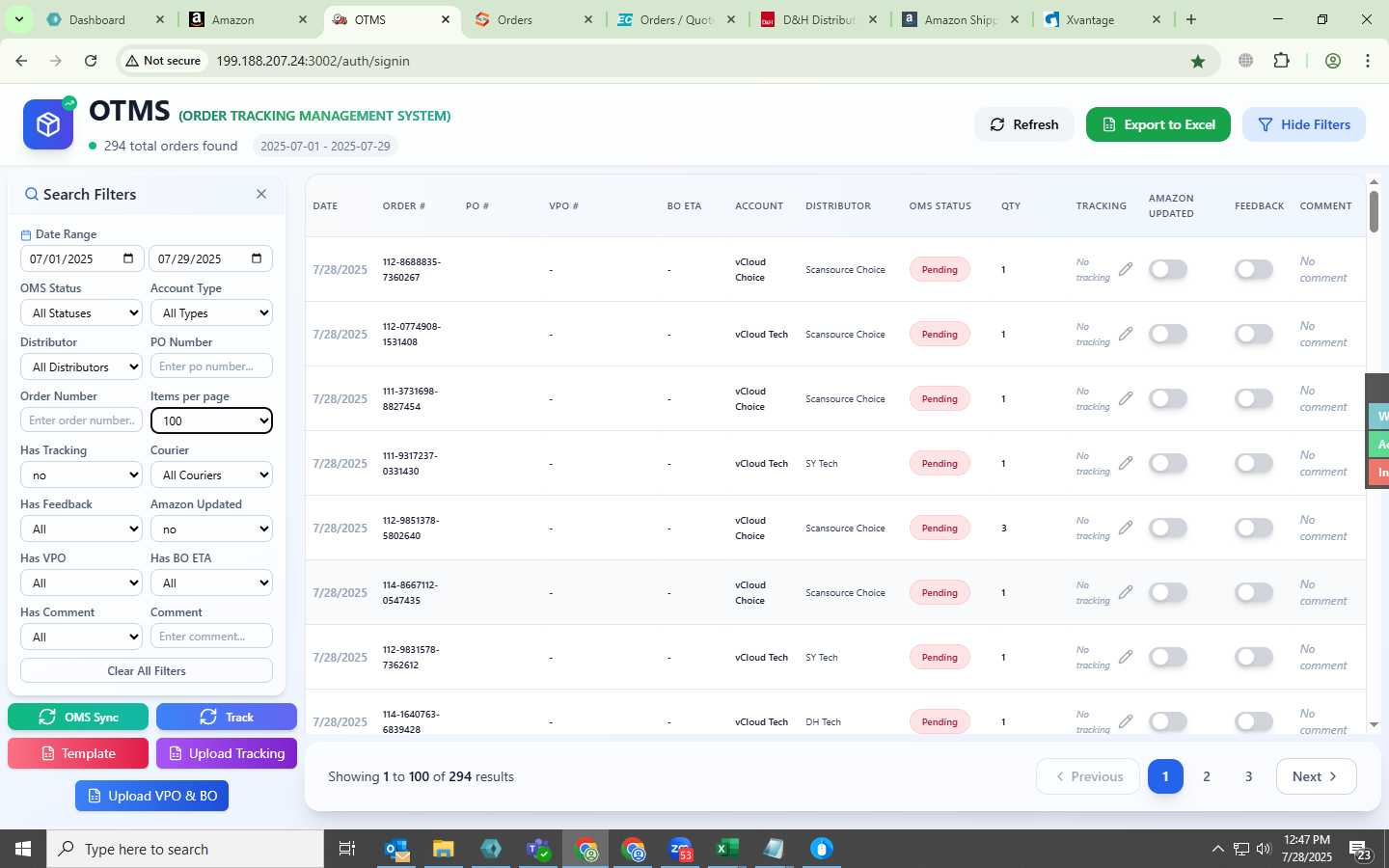The height and width of the screenshot is (868, 1389).
Task: Click the OMS Sync button
Action: point(78,717)
